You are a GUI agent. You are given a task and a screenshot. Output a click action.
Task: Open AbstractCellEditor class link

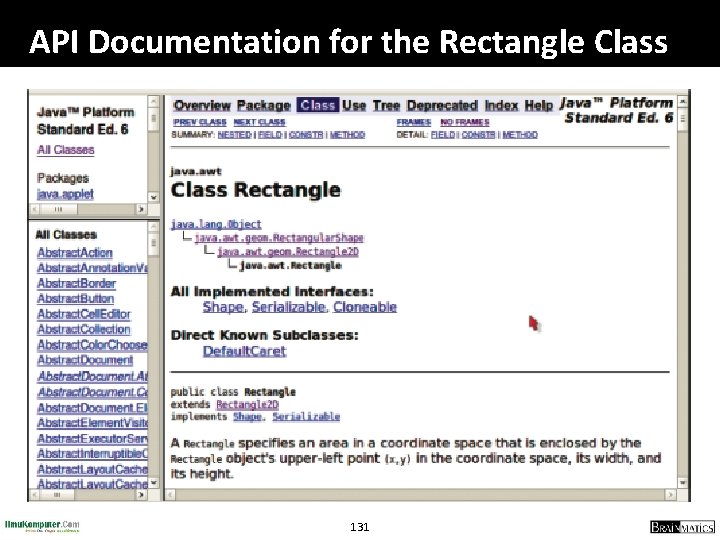(84, 314)
